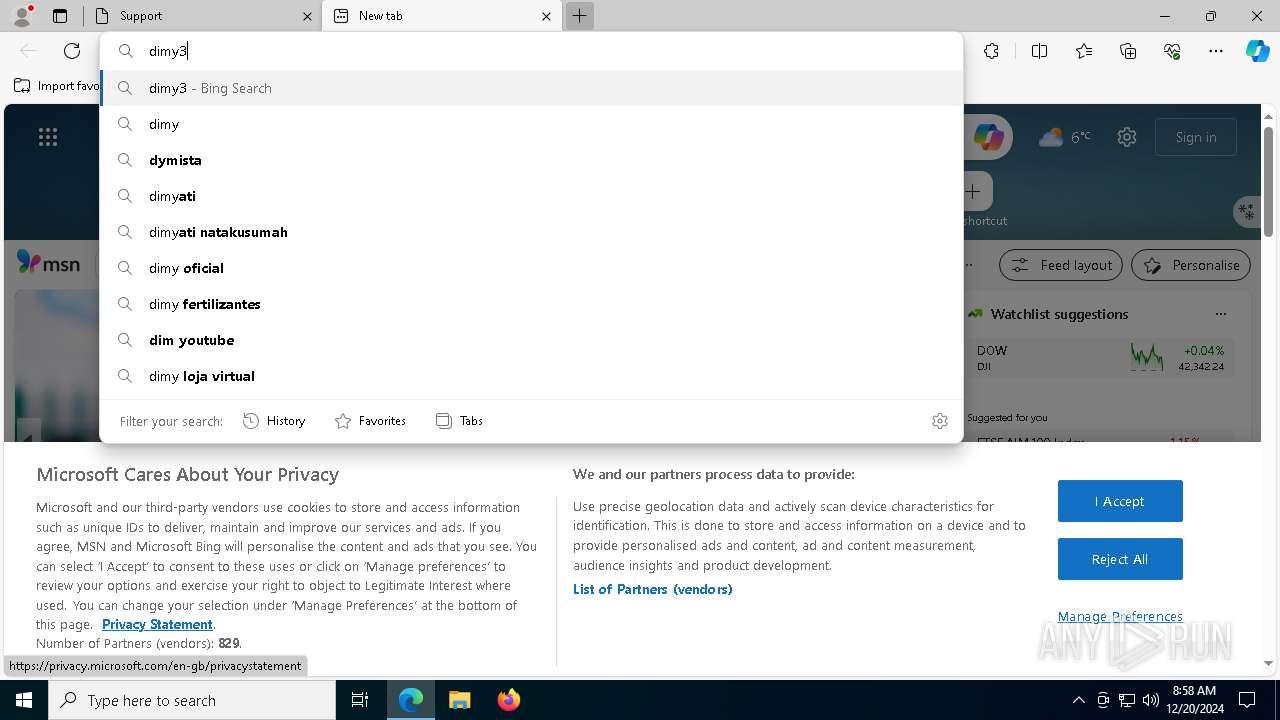The height and width of the screenshot is (720, 1280).
Task: Open a new browser tab with plus
Action: (579, 16)
